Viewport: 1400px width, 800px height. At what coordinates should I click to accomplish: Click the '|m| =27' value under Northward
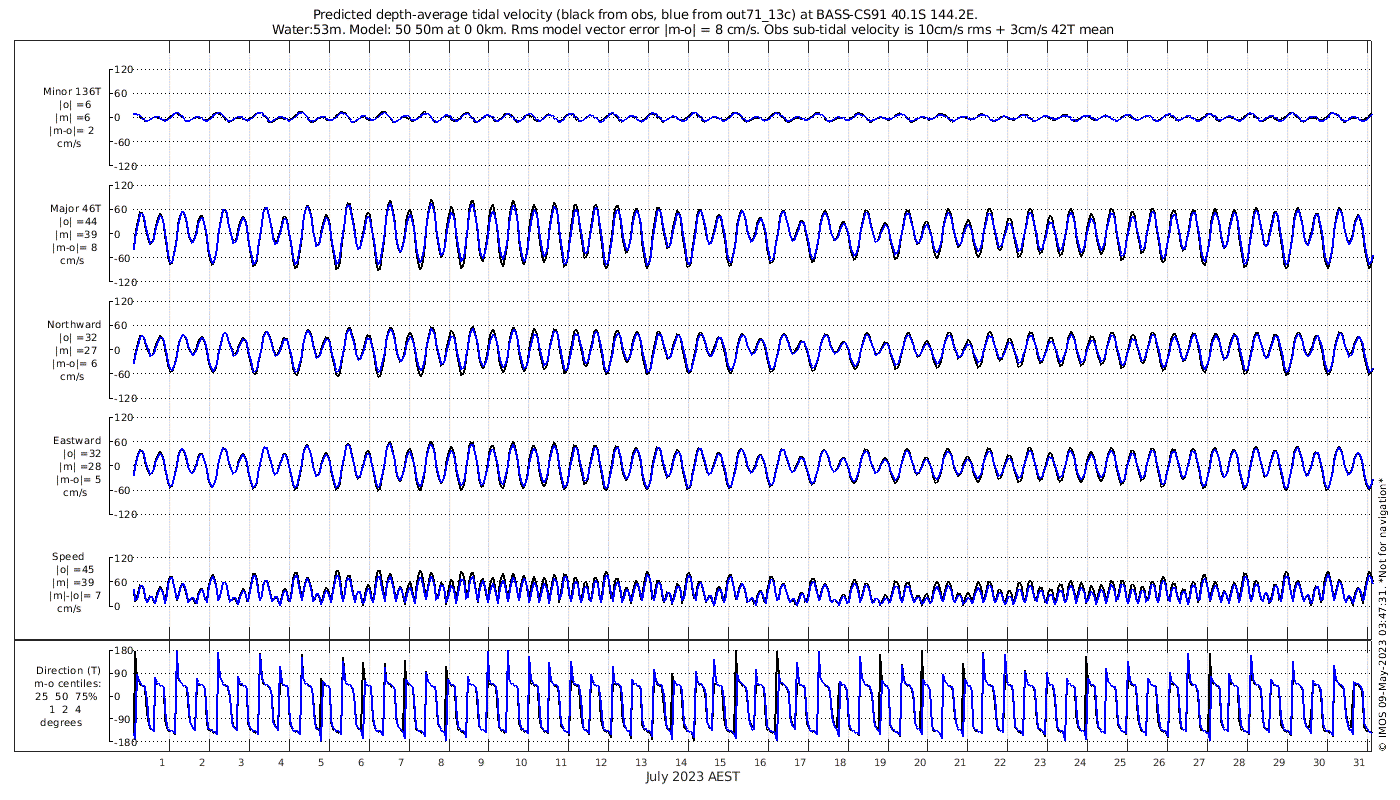[76, 350]
